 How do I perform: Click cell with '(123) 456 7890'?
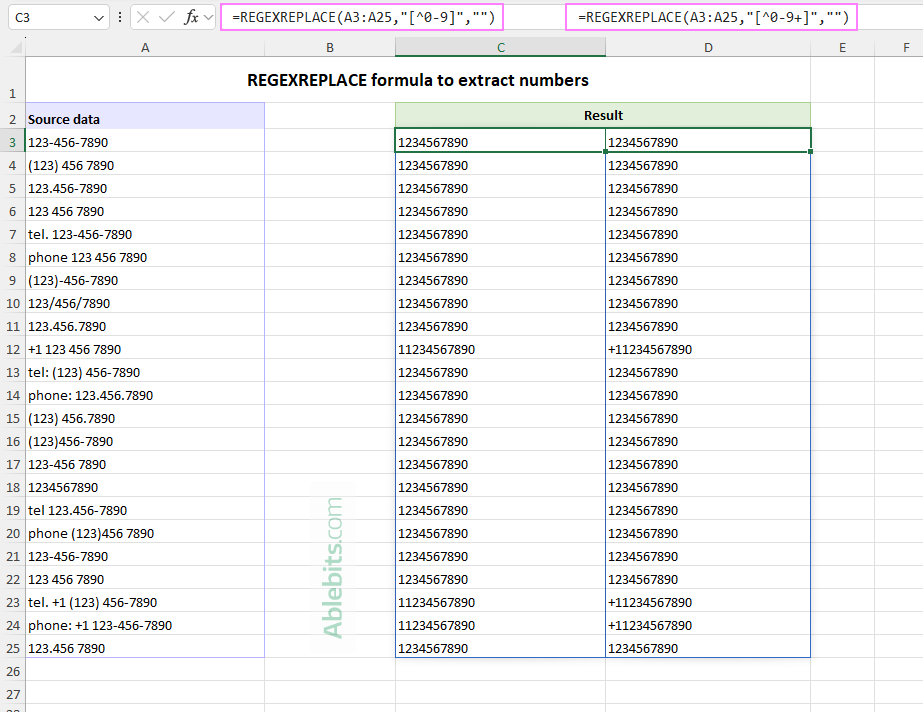pos(145,165)
